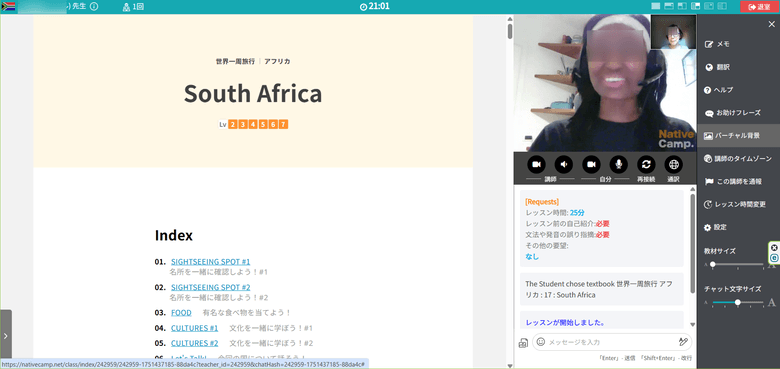The width and height of the screenshot is (780, 369).
Task: Select level 2 badge
Action: (233, 124)
